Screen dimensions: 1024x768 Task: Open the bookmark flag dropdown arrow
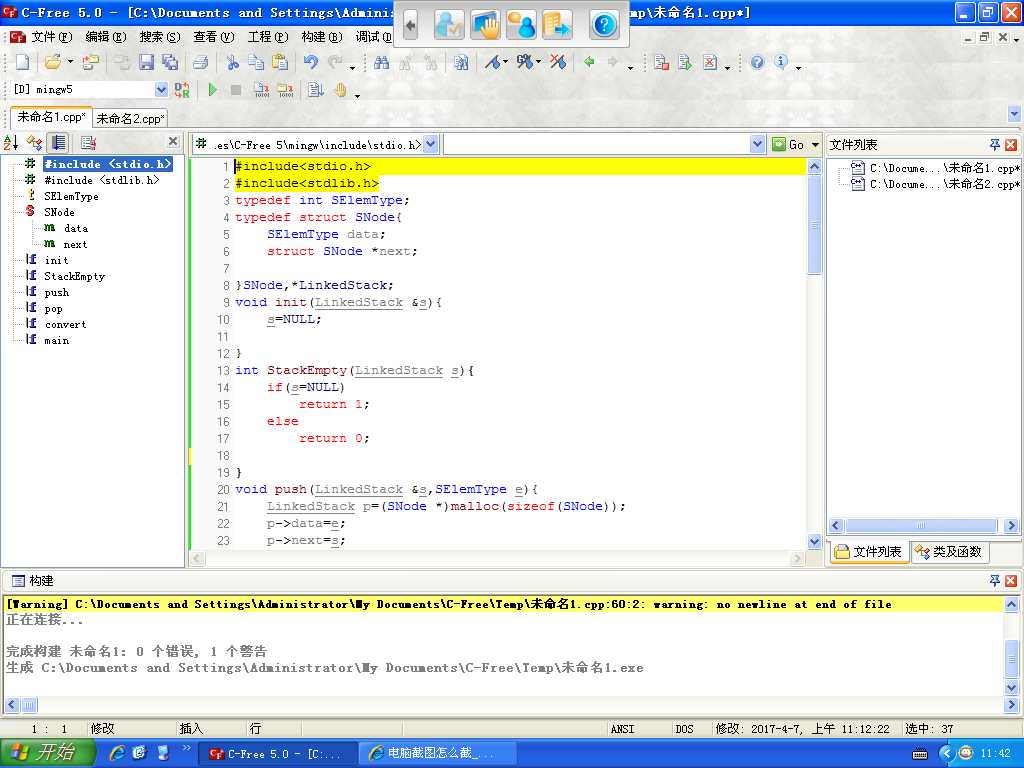[506, 62]
